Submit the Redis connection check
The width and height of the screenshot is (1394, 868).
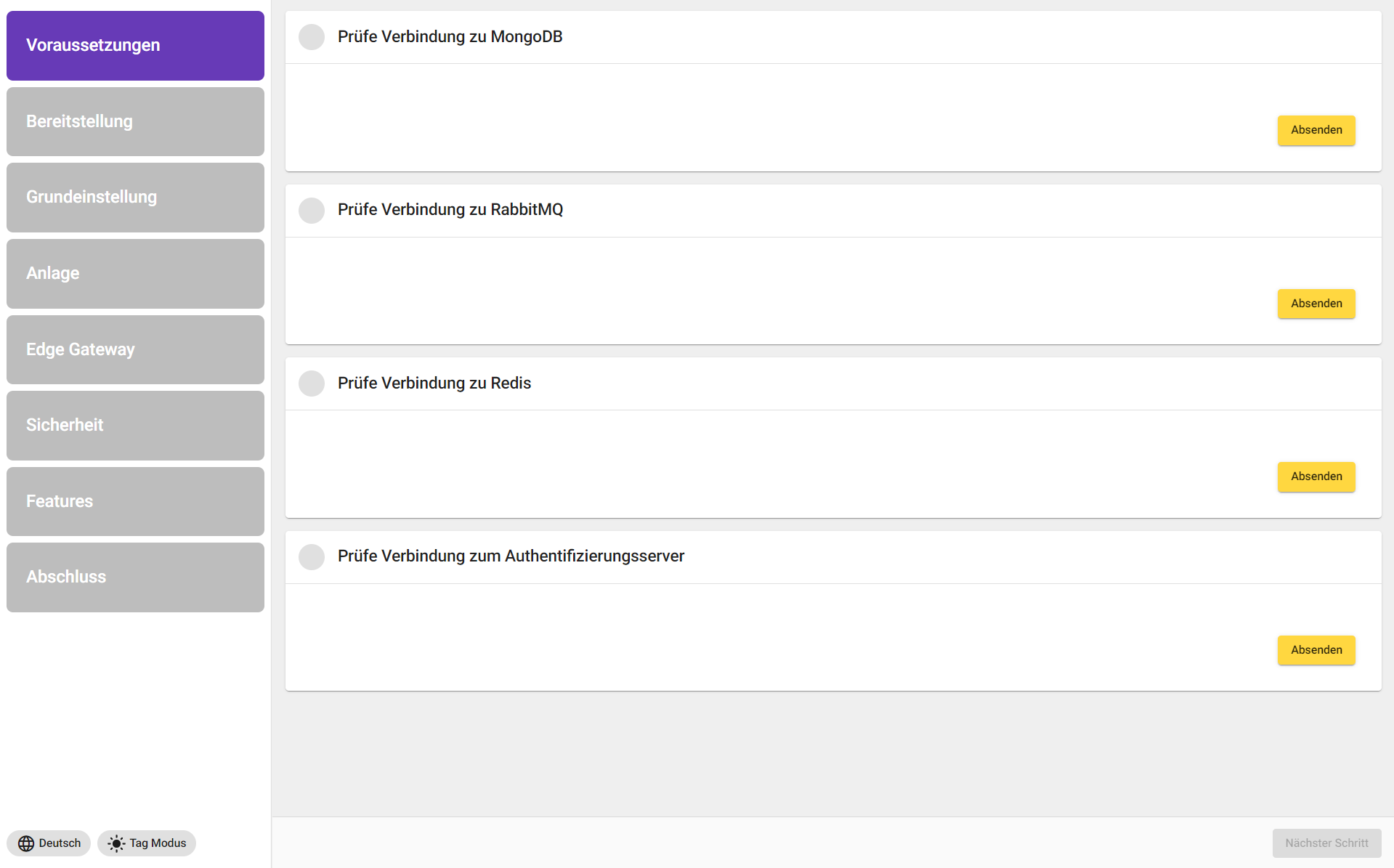[x=1316, y=477]
